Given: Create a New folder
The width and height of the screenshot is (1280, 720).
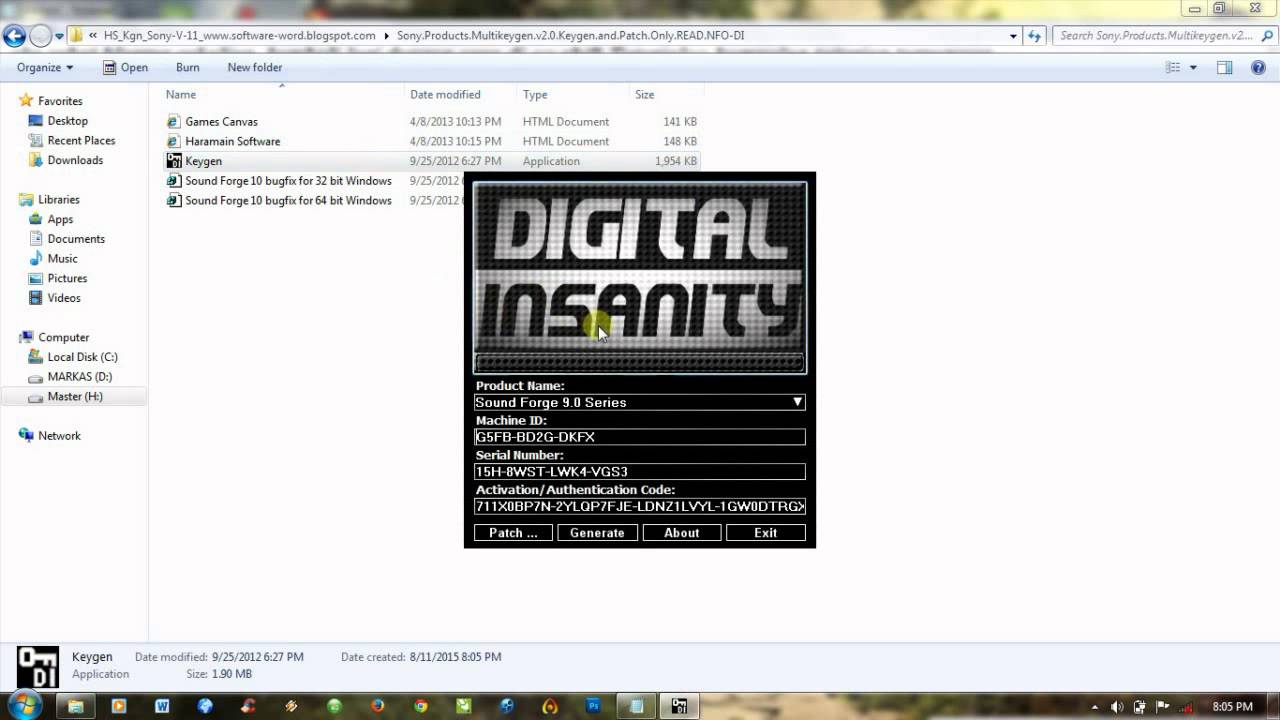Looking at the screenshot, I should [255, 67].
